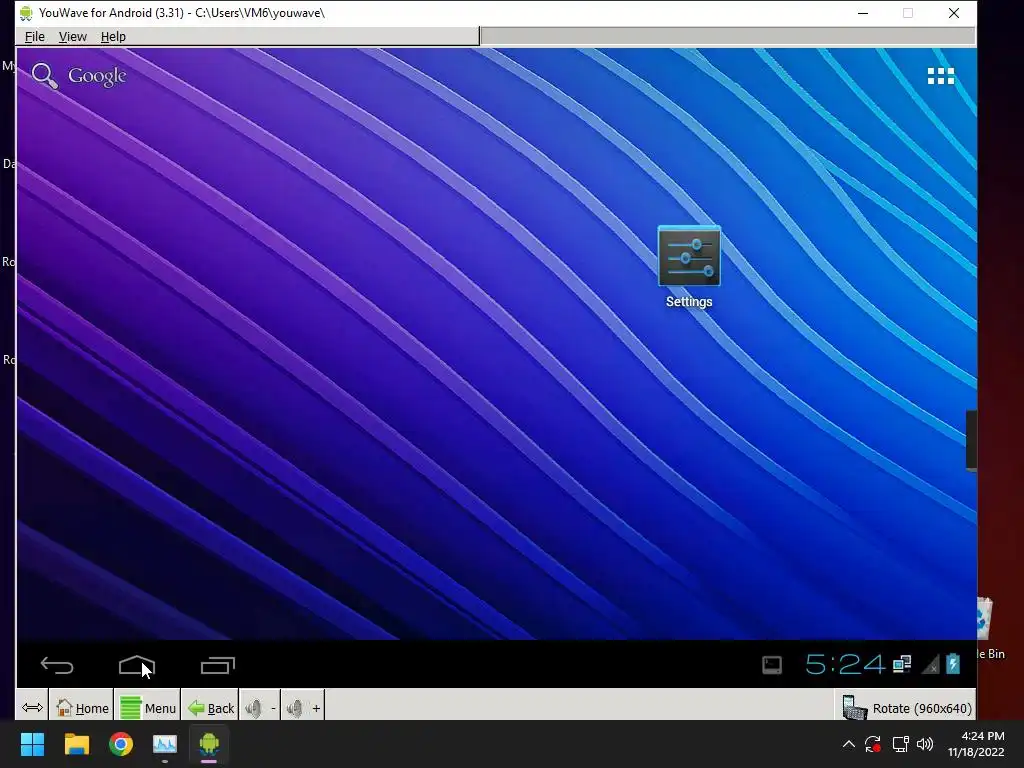Open the Windows Start menu
The image size is (1024, 768).
click(32, 744)
